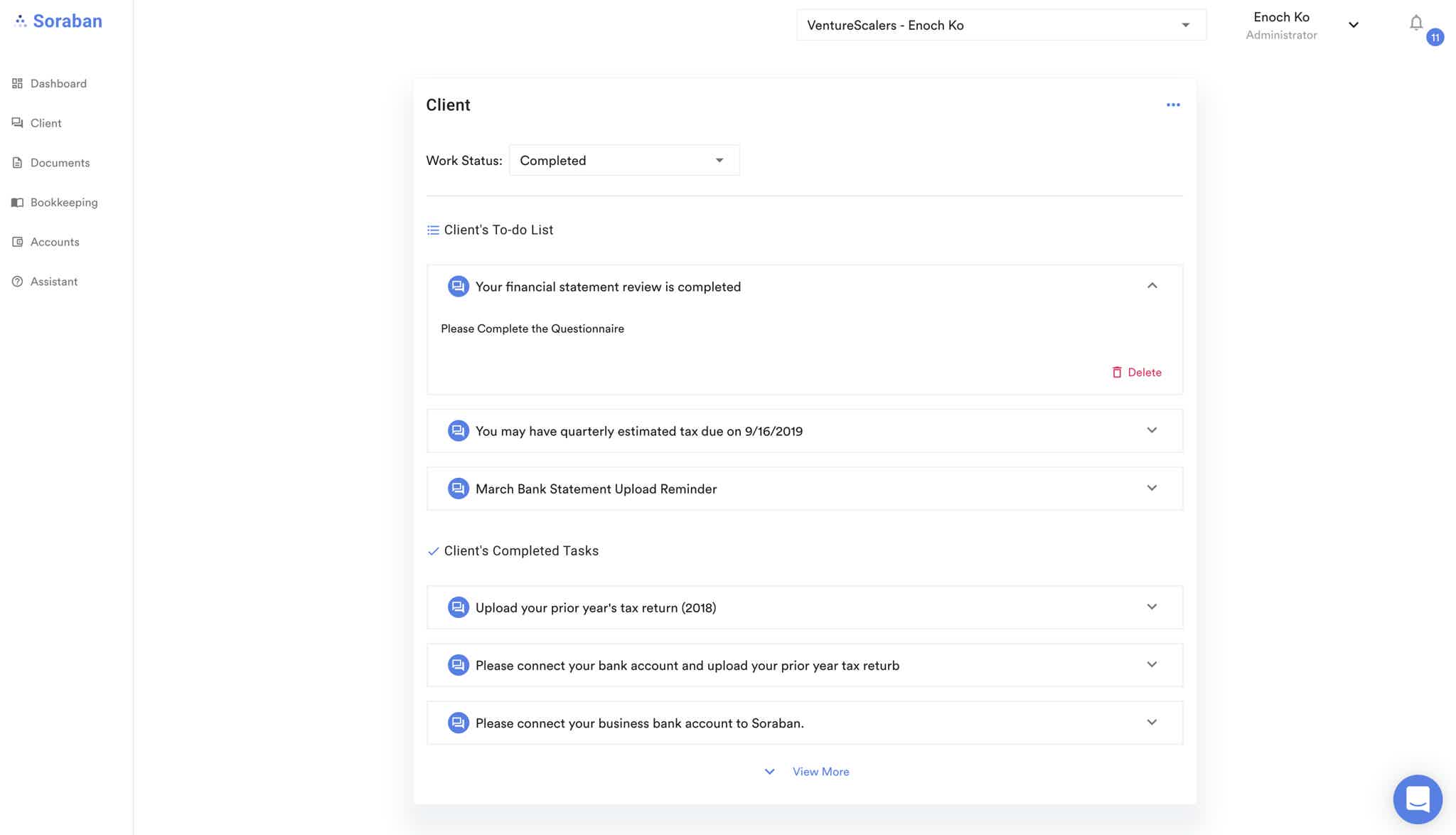Click the Client's To-do List heading

point(498,230)
